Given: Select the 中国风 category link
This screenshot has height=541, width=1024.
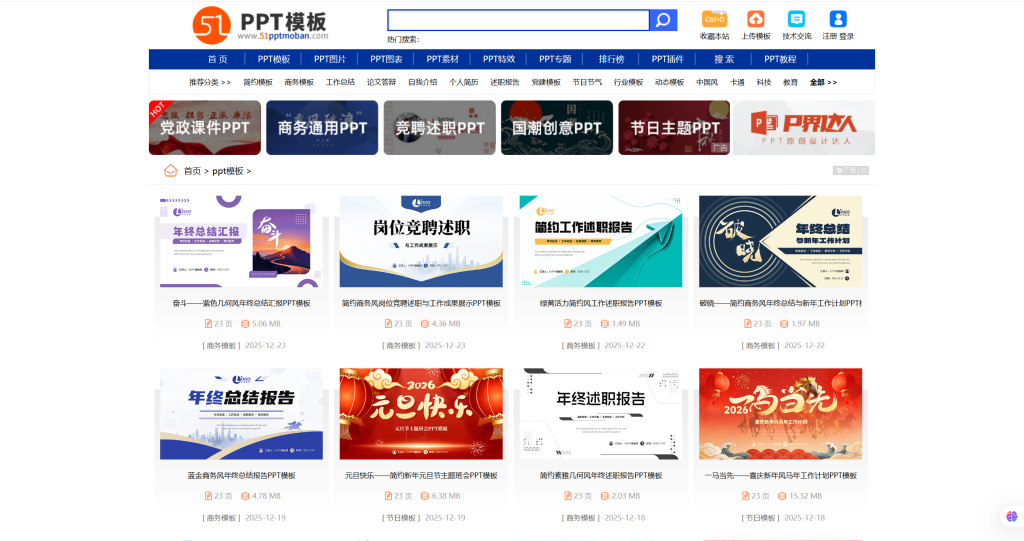Looking at the screenshot, I should (x=707, y=82).
